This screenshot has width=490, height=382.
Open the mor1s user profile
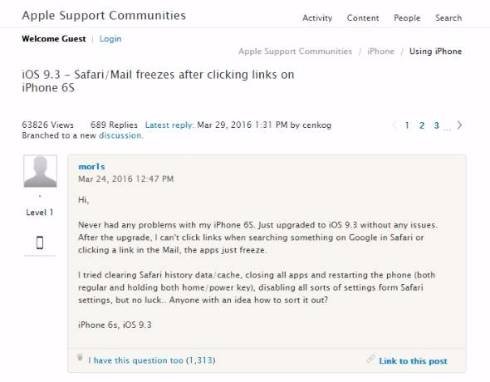click(91, 166)
